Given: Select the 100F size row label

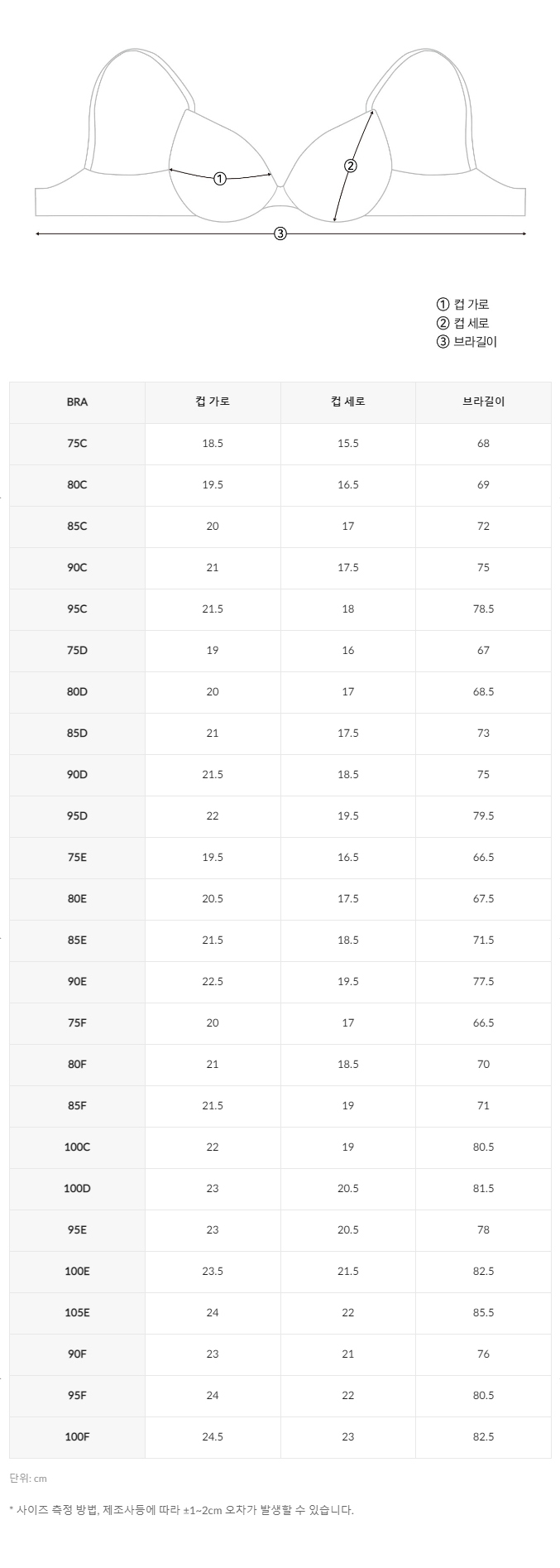Looking at the screenshot, I should 77,1437.
